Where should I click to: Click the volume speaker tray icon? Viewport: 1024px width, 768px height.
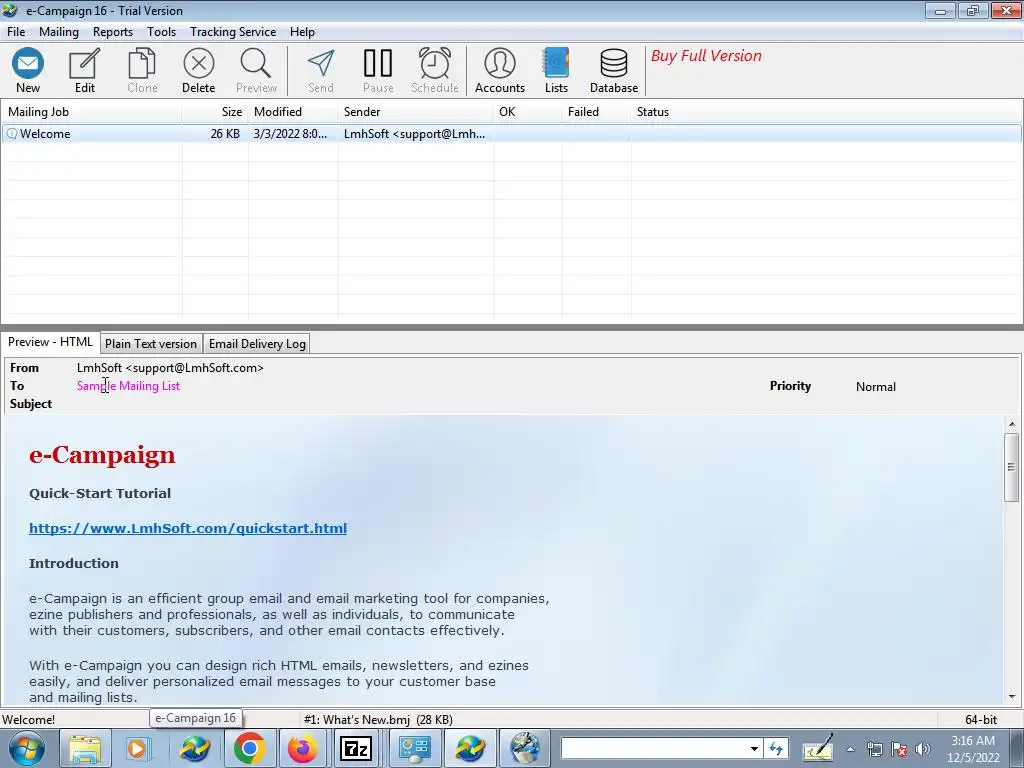point(923,749)
